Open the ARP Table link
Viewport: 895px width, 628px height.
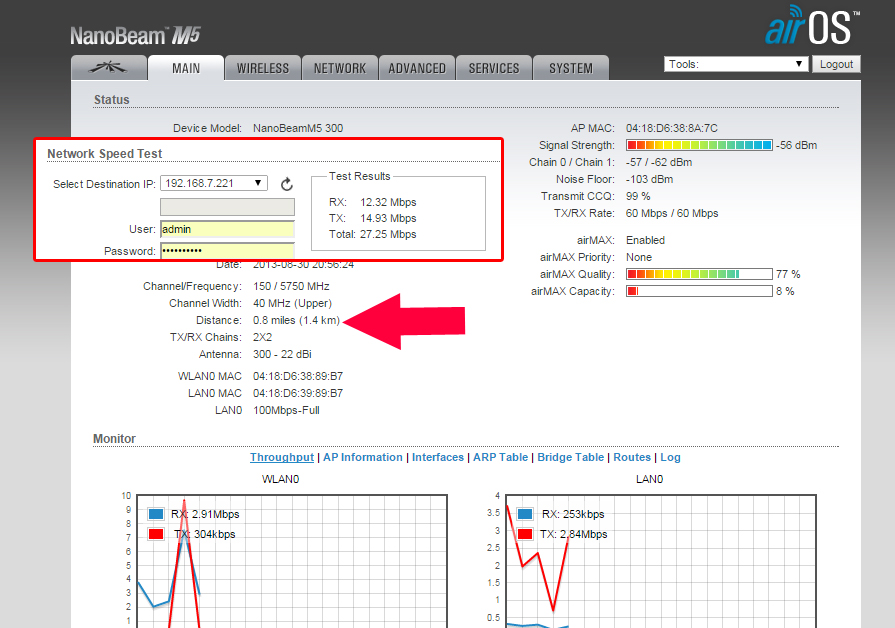(x=501, y=457)
